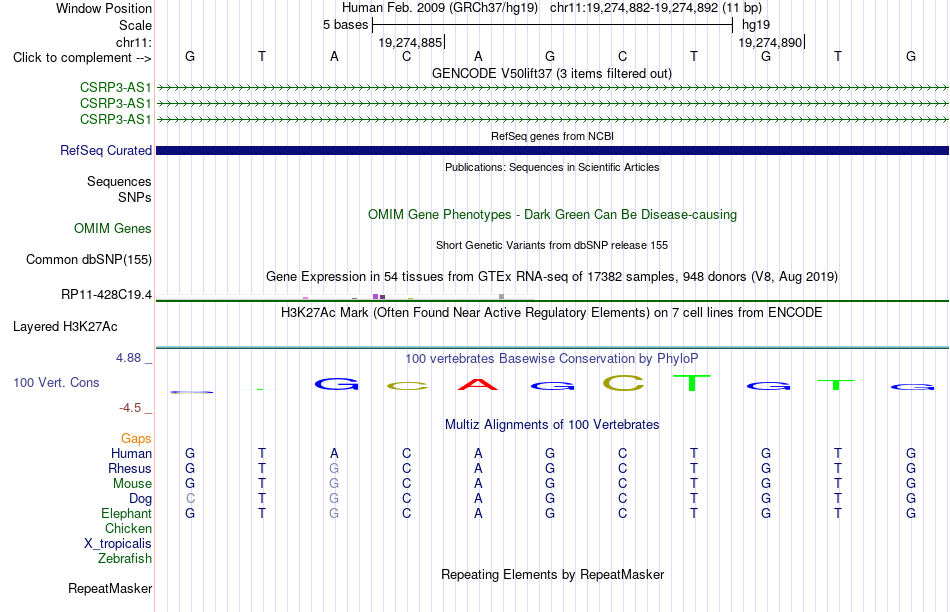Open Publications: Sequences in Scientific Articles title
The image size is (950, 612).
click(552, 167)
